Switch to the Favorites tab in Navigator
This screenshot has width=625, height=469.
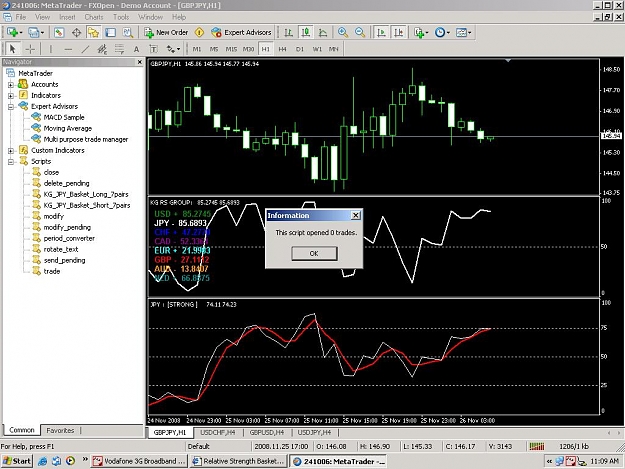click(x=60, y=430)
